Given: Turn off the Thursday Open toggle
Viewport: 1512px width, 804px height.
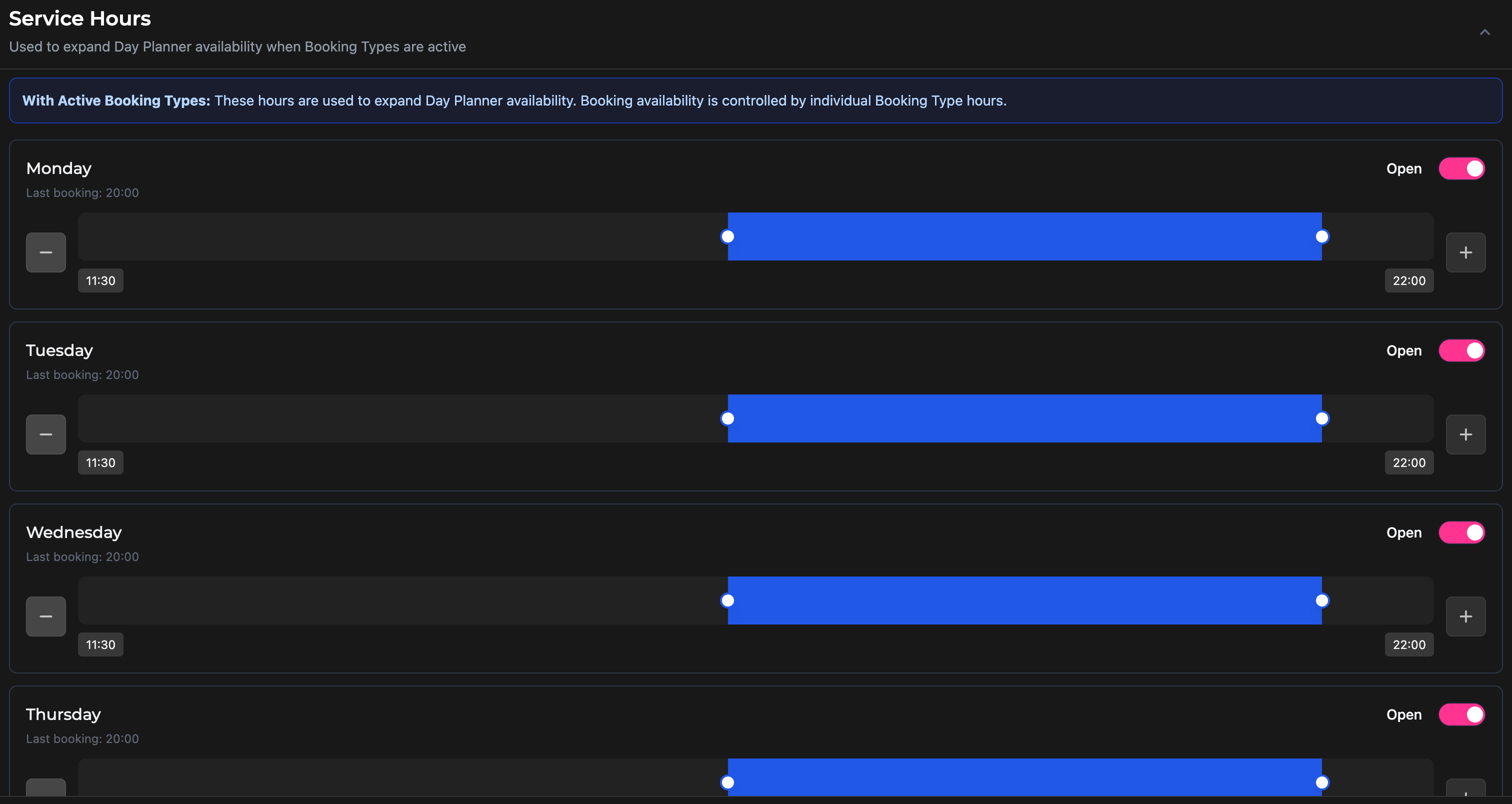Looking at the screenshot, I should [x=1461, y=715].
